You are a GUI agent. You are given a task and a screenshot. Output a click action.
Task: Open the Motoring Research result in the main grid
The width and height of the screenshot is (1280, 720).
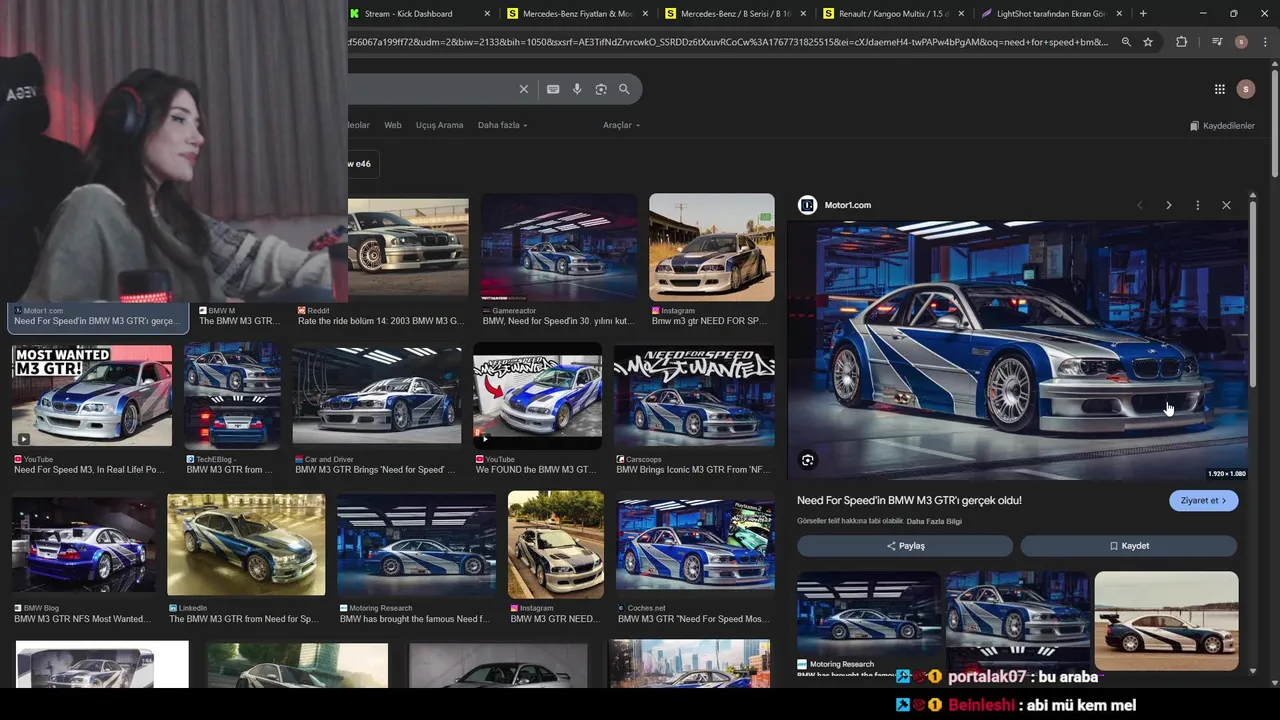coord(416,545)
